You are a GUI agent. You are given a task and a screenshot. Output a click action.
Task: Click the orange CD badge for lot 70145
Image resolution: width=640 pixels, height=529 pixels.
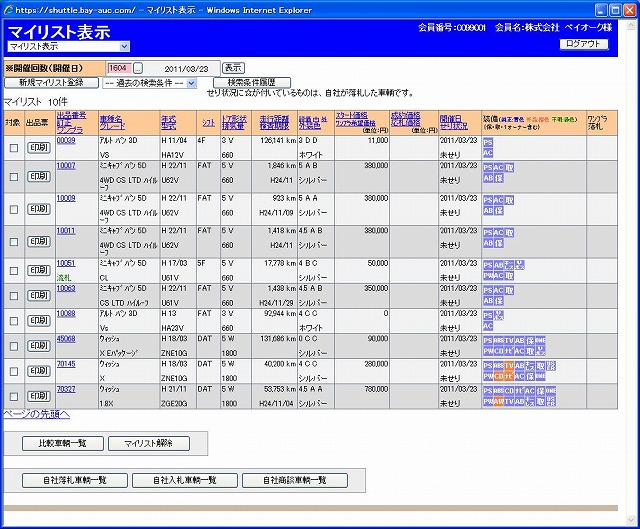[499, 376]
